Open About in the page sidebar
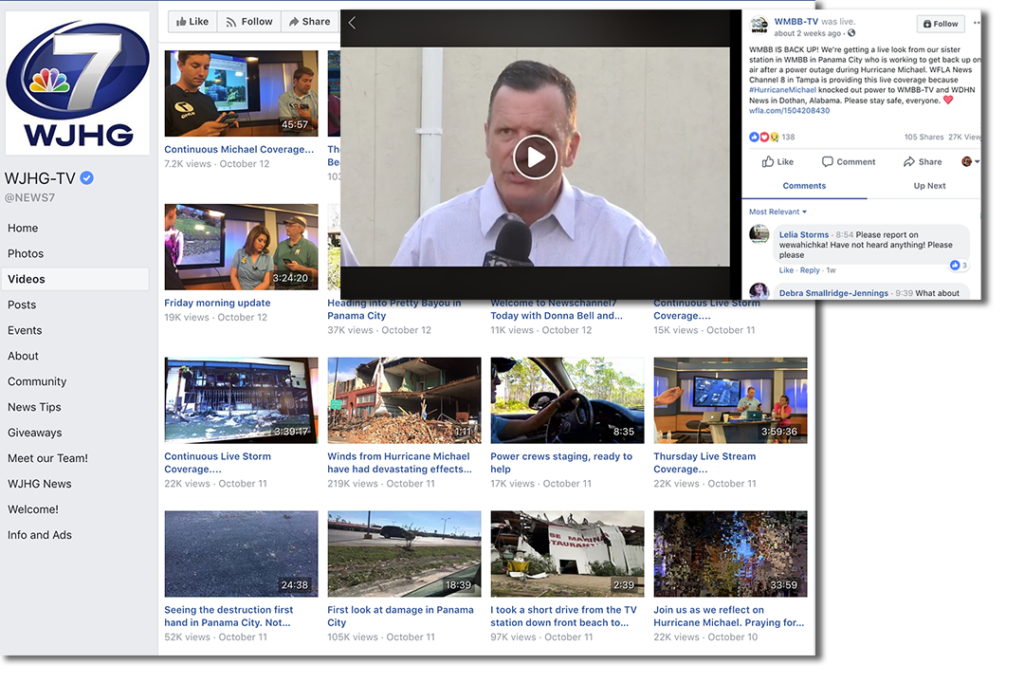 pyautogui.click(x=23, y=356)
